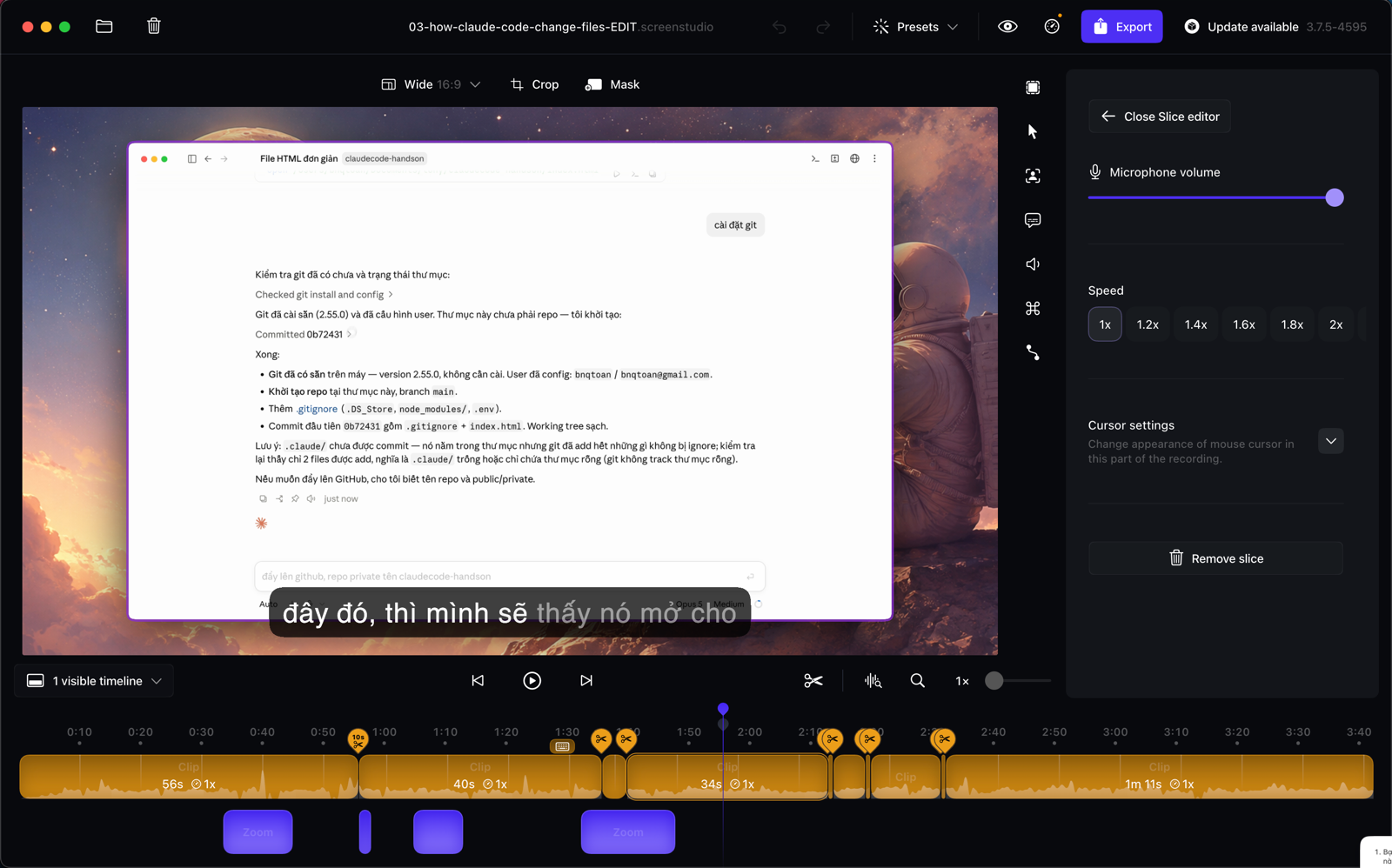Open the speedometer performance icon
Image resolution: width=1392 pixels, height=868 pixels.
[1052, 26]
